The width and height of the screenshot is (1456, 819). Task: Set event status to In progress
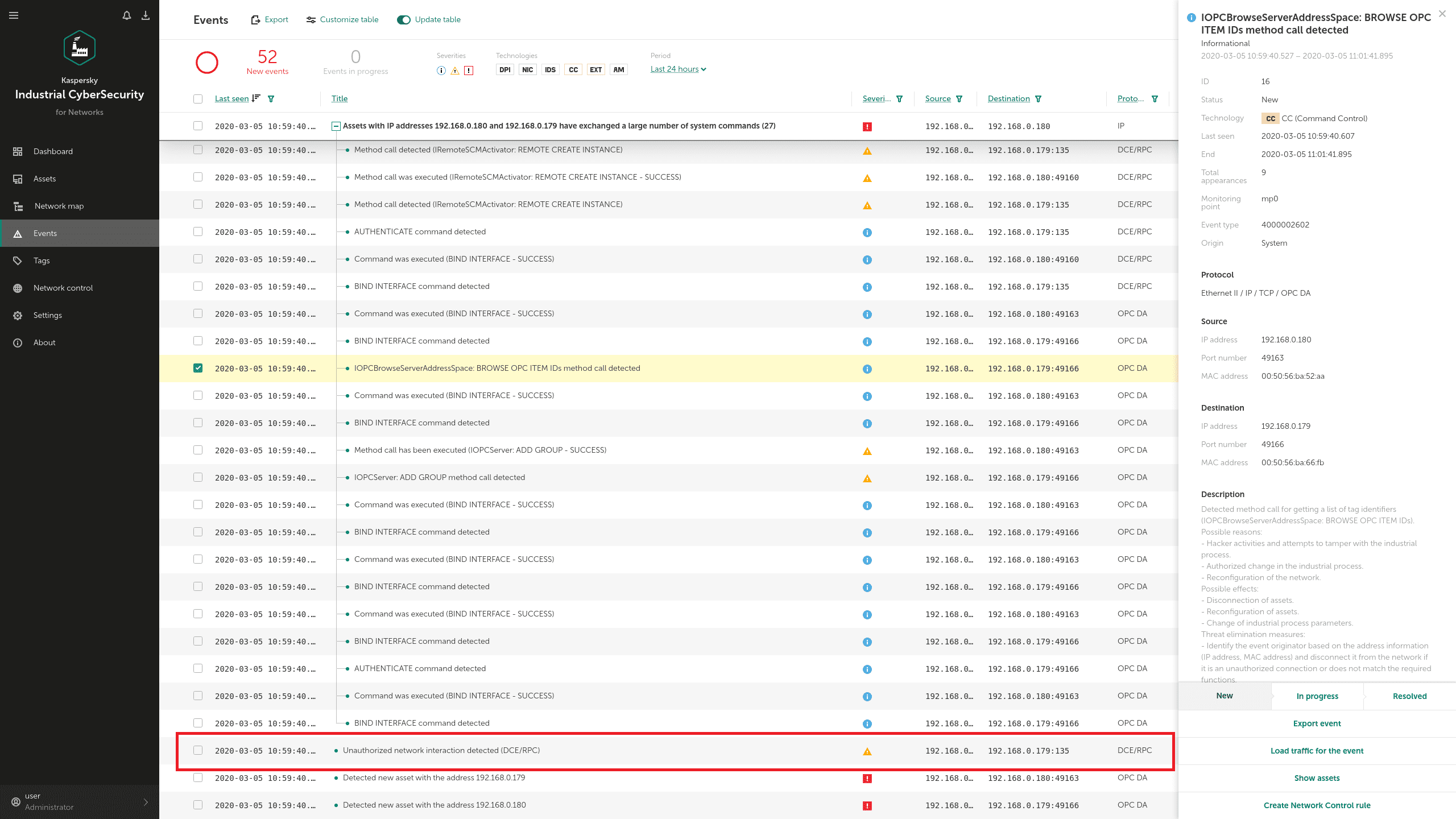[1317, 696]
